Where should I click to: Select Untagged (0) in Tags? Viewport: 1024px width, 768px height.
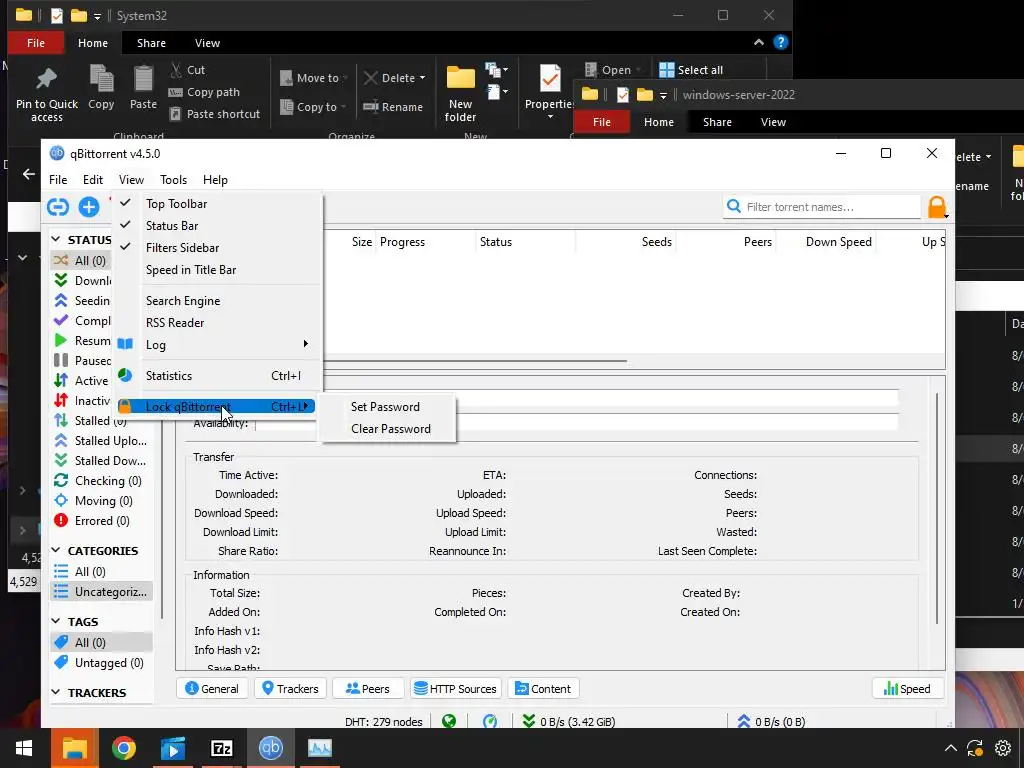pyautogui.click(x=101, y=663)
